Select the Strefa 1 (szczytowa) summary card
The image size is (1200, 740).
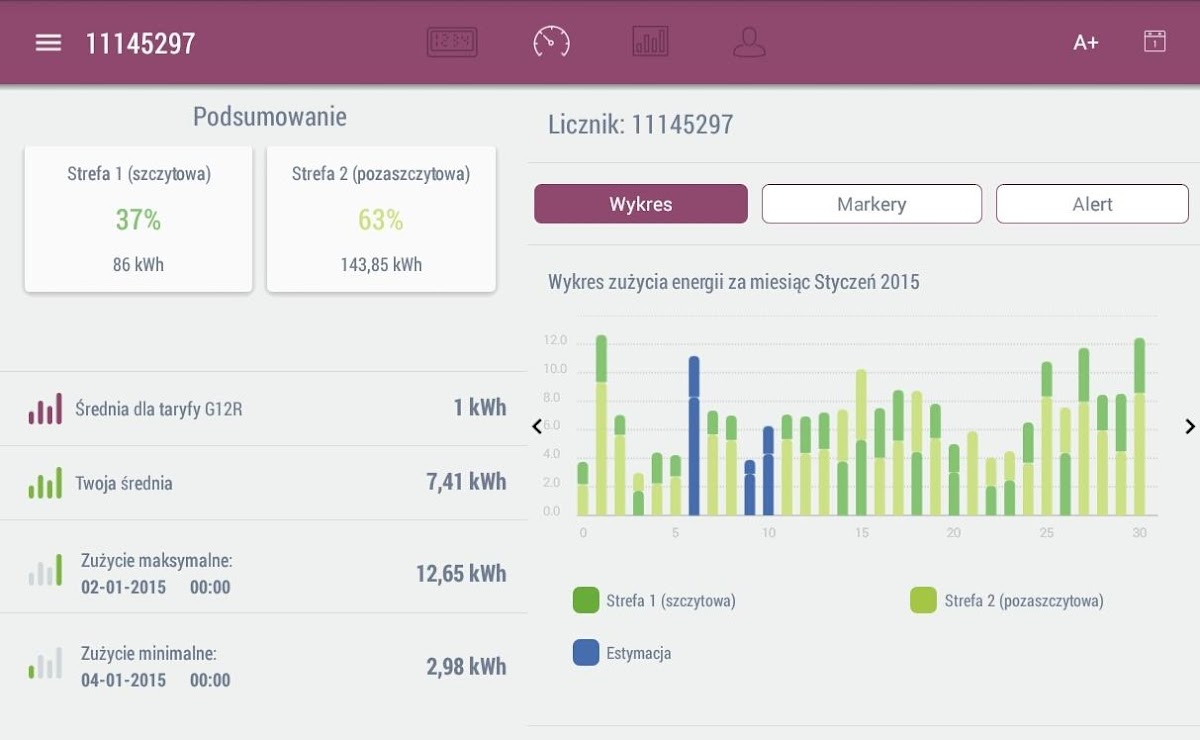139,219
